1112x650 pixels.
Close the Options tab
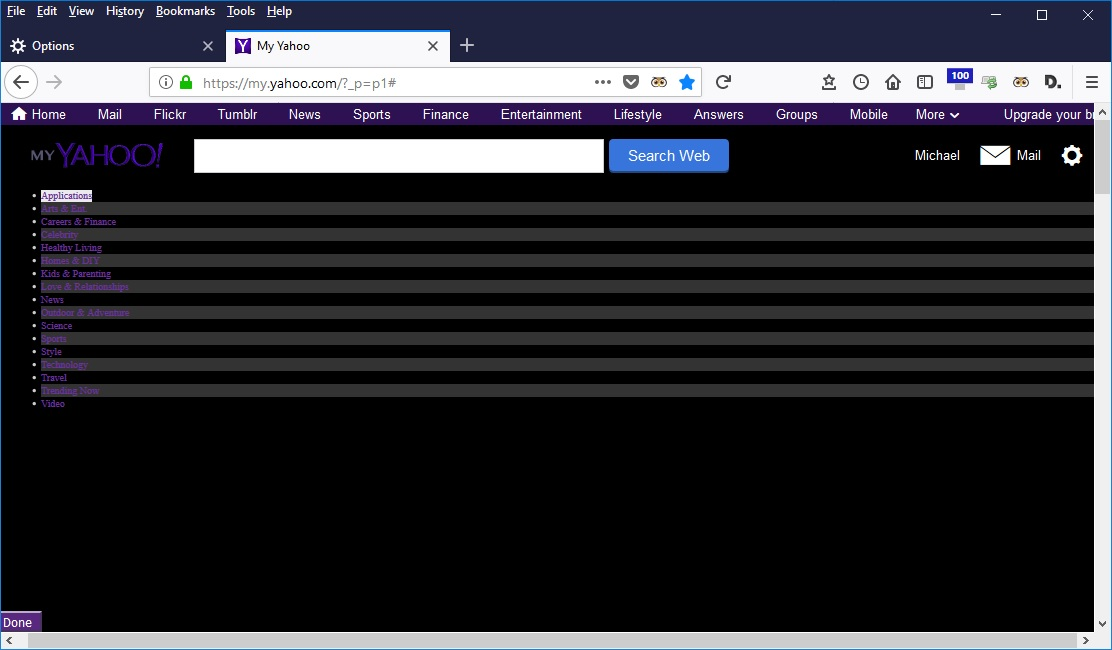coord(208,46)
